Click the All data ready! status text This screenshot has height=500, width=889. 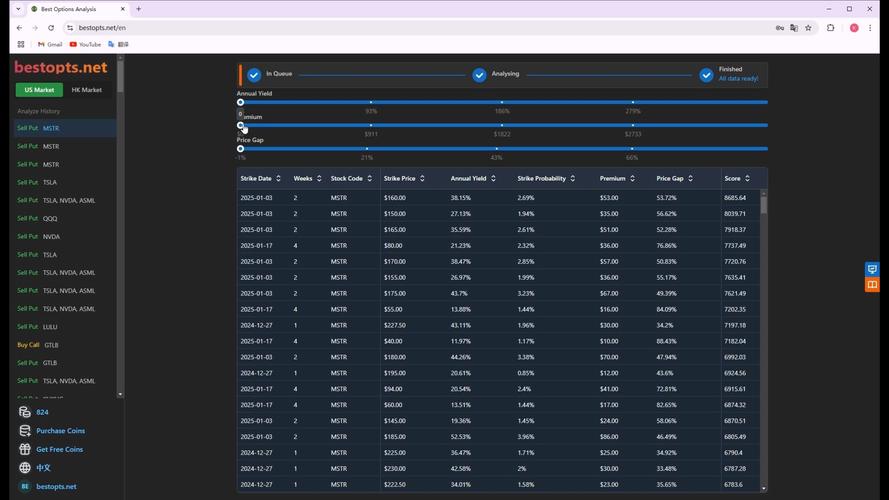click(738, 79)
